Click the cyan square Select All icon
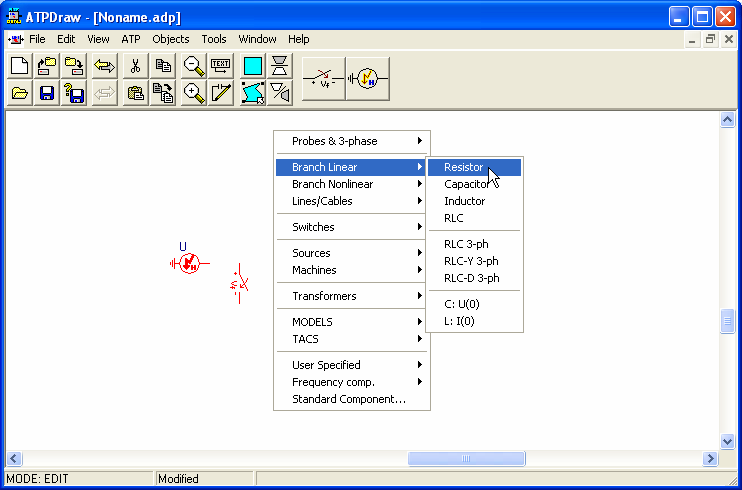The height and width of the screenshot is (490, 742). click(253, 65)
